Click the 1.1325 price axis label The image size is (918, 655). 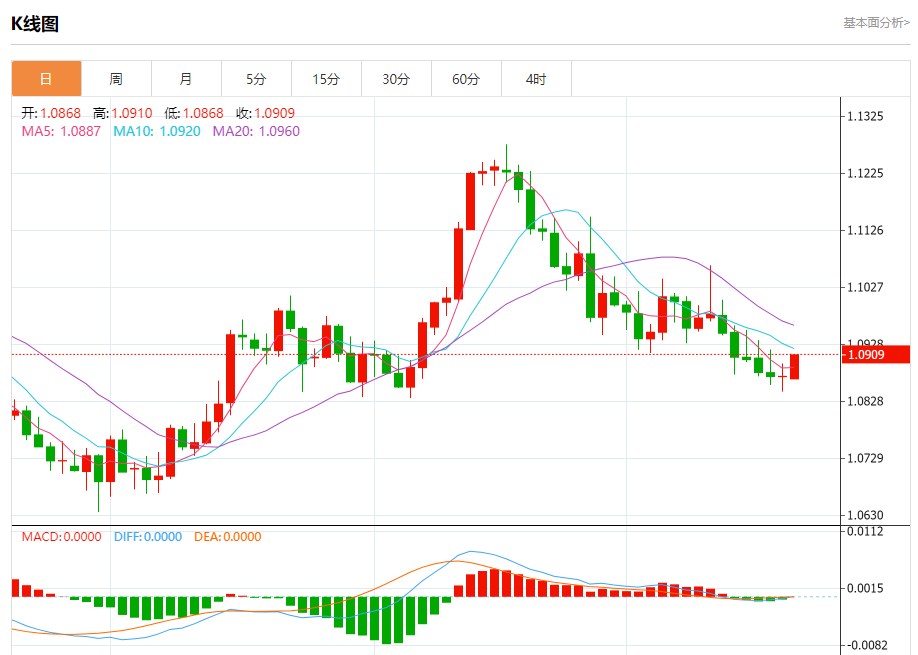tap(865, 117)
